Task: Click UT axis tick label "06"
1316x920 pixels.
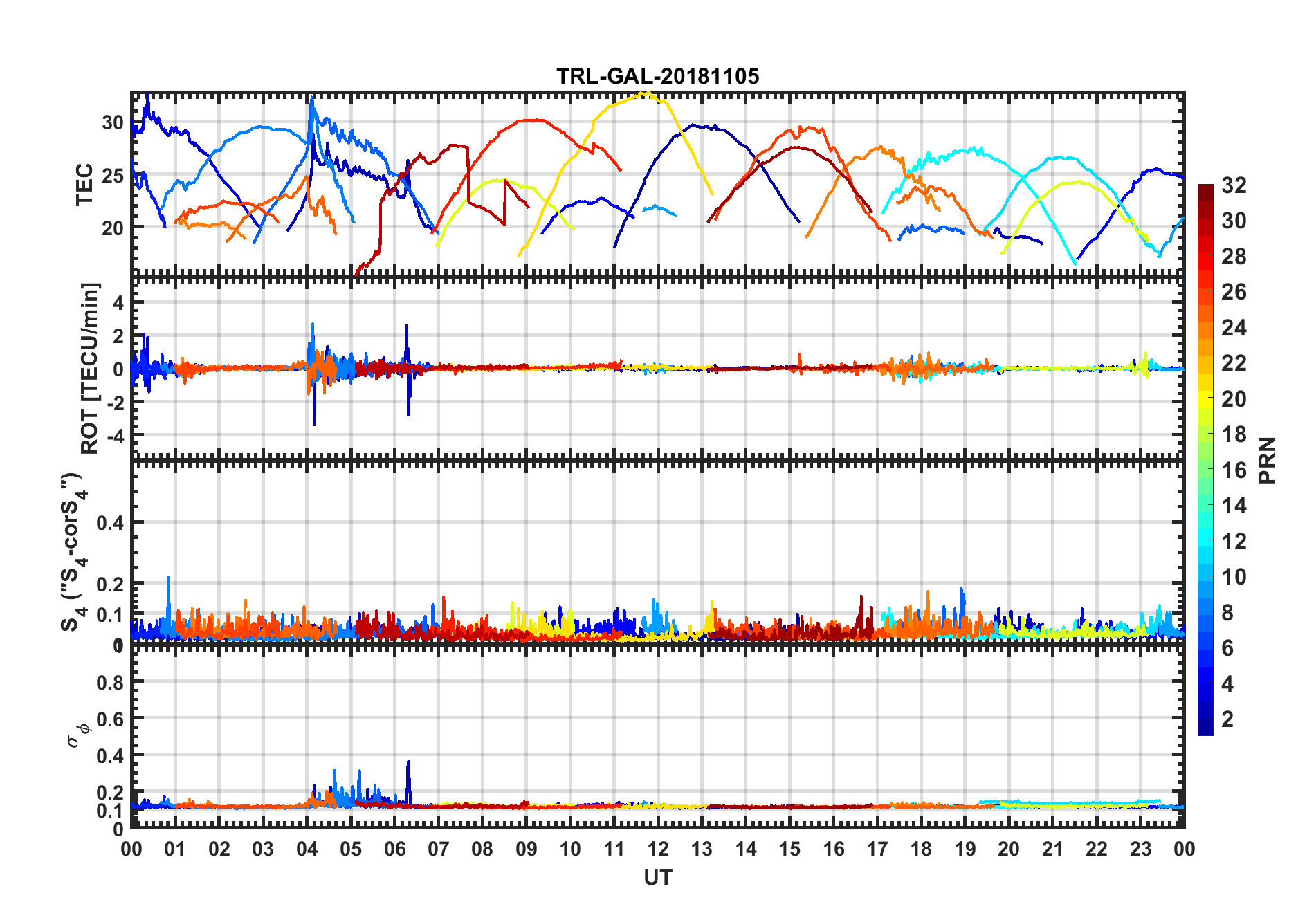Action: [394, 849]
